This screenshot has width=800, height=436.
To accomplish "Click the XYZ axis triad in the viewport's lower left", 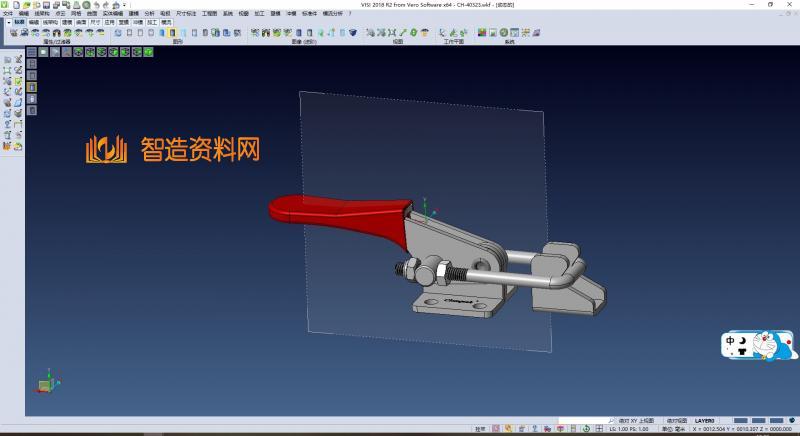I will click(x=47, y=381).
